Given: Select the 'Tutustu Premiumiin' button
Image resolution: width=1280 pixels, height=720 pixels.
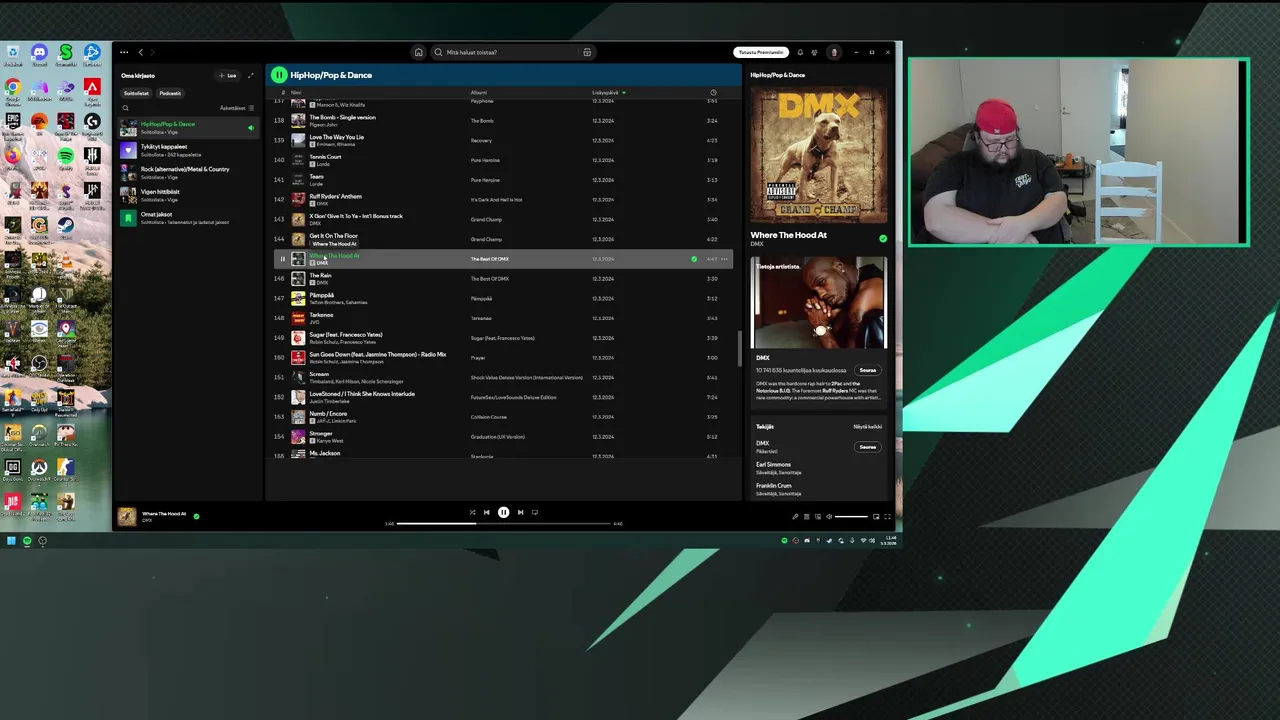Looking at the screenshot, I should (761, 52).
